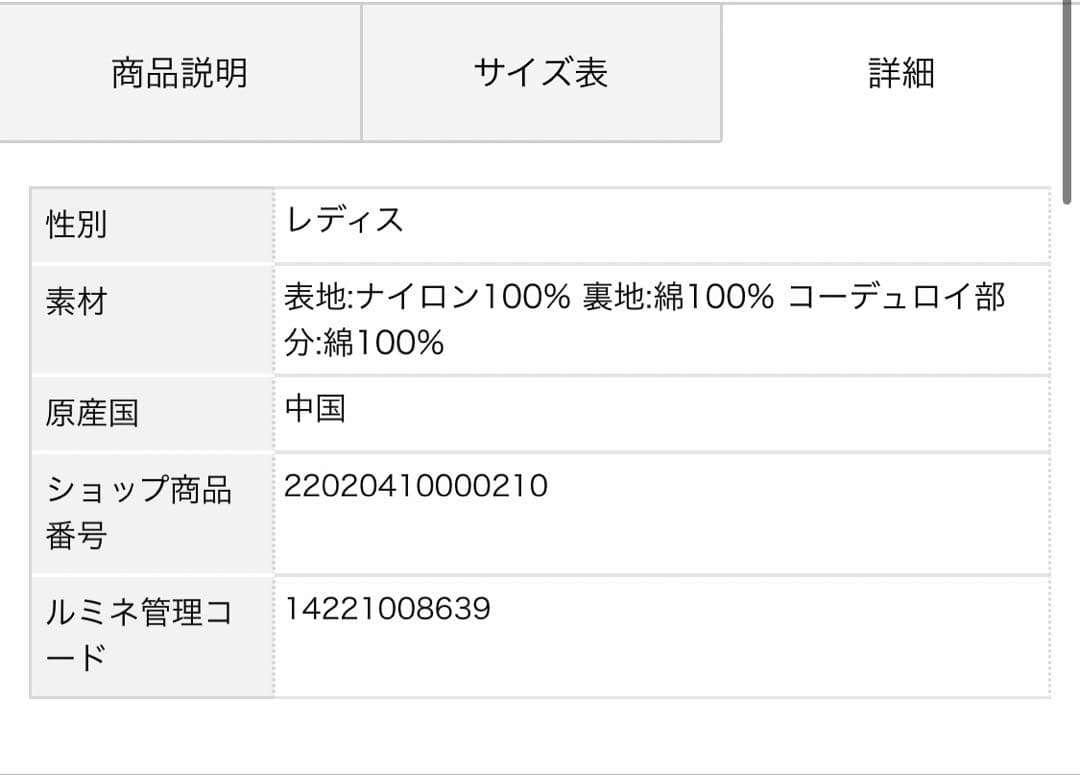Viewport: 1080px width, 775px height.
Task: Open the サイズ表 tab
Action: [540, 72]
